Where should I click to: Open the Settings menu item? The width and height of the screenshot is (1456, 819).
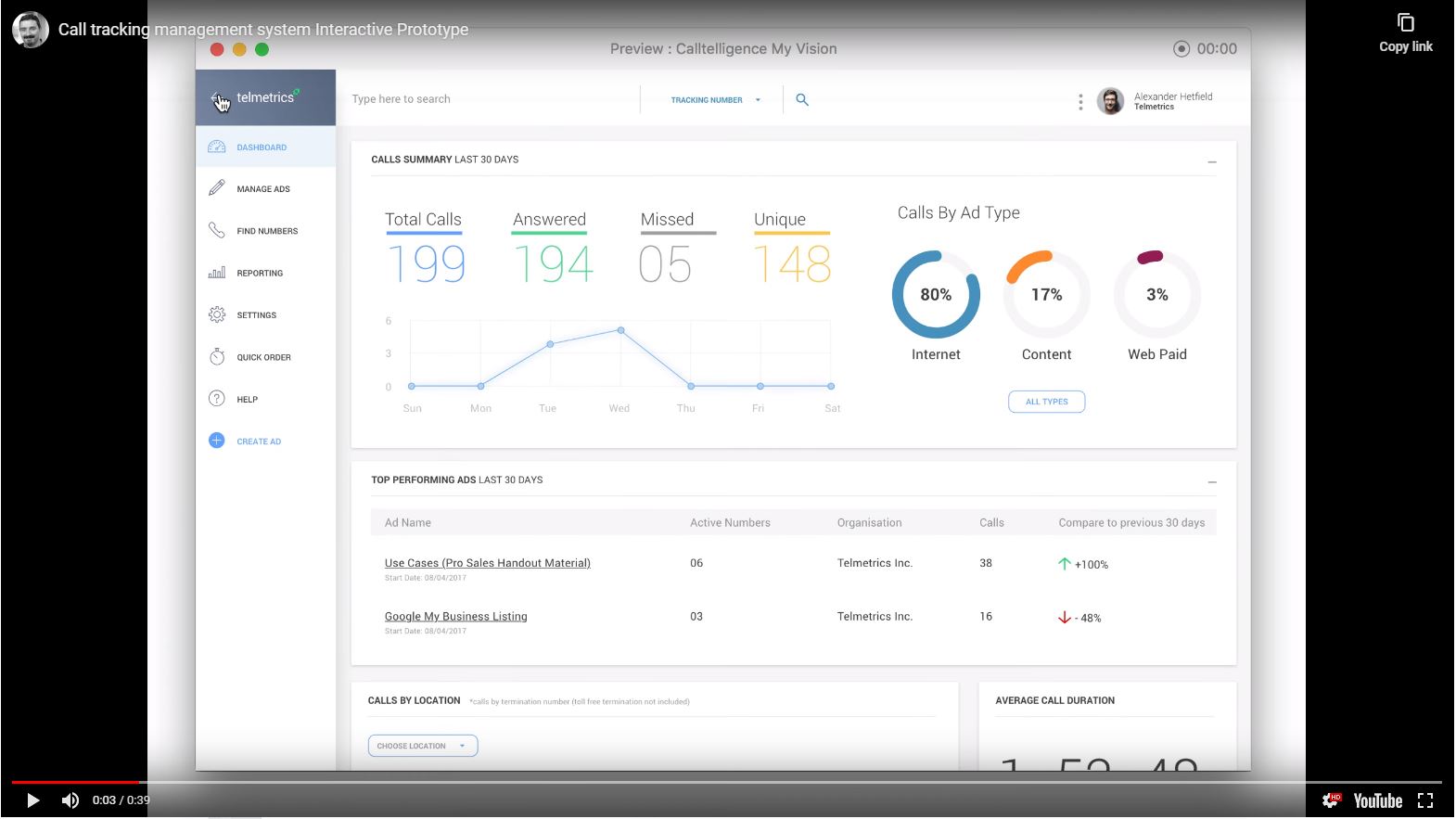[265, 314]
